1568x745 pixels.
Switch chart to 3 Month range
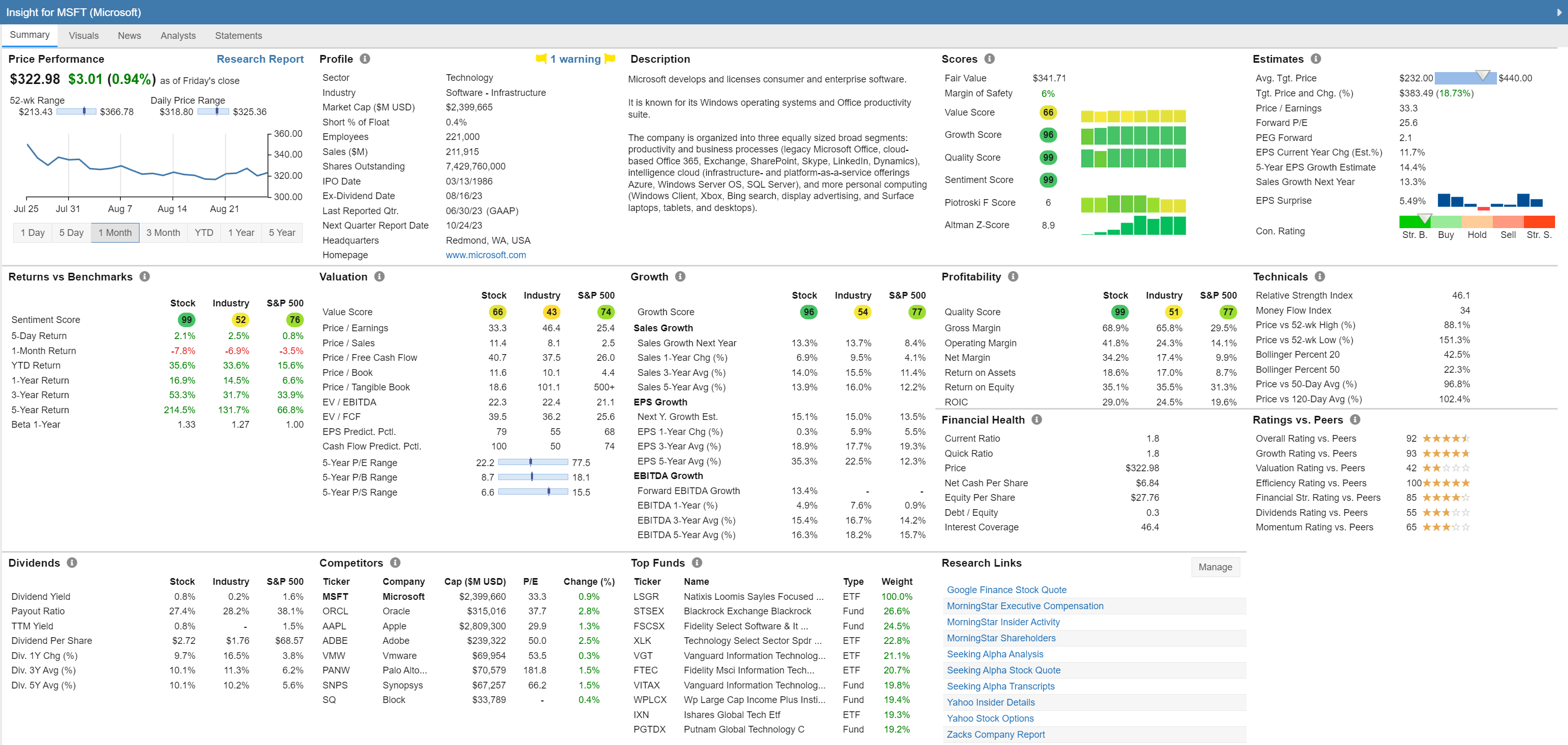[x=163, y=232]
